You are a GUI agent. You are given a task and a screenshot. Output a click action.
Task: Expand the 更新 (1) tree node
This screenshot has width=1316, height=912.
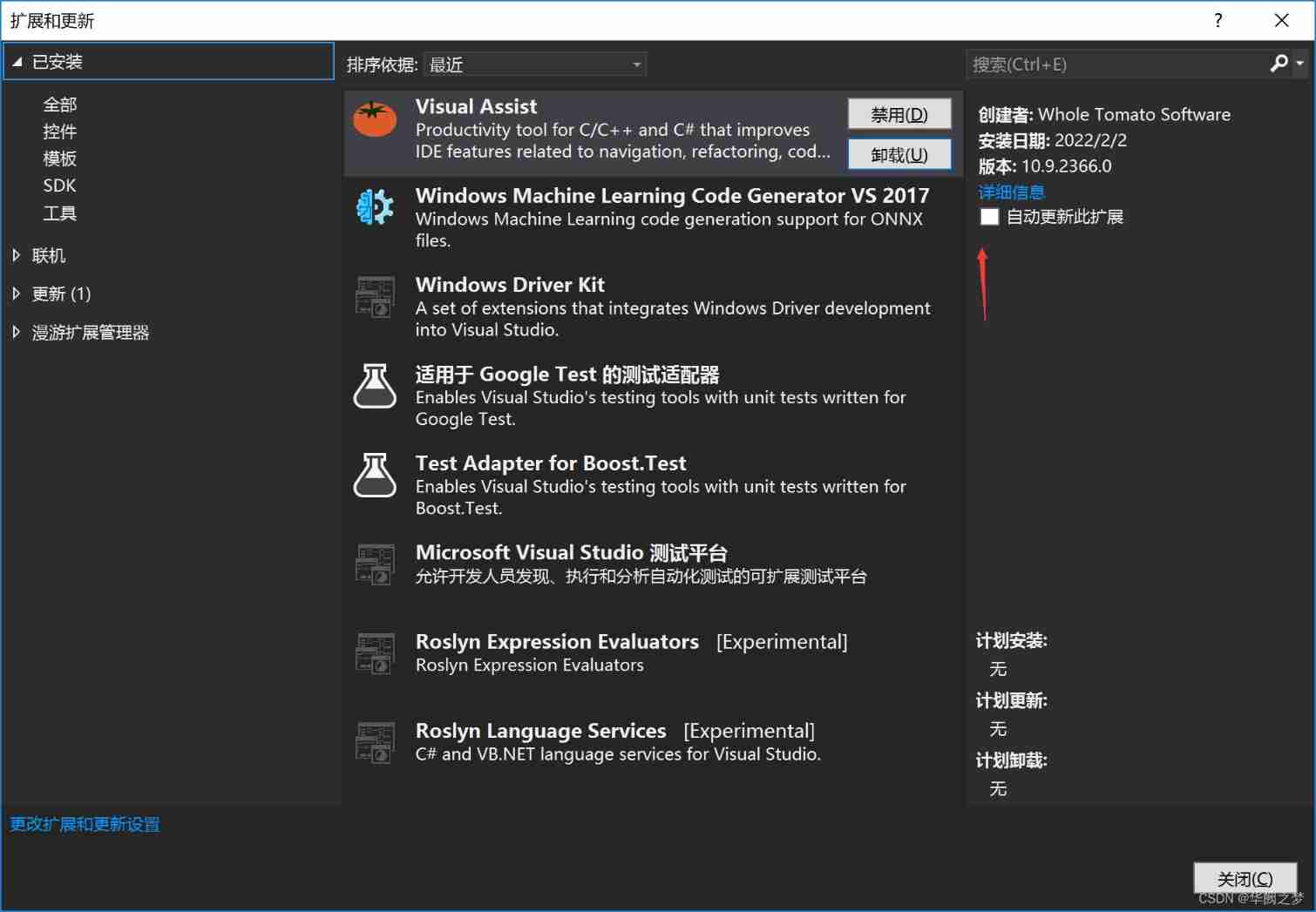(x=16, y=294)
